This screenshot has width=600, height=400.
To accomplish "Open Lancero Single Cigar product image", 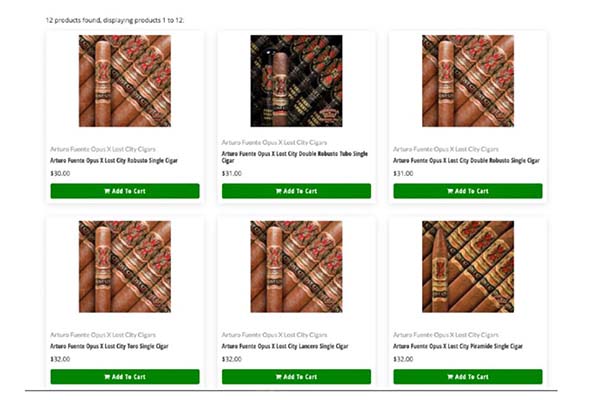I will coord(296,266).
